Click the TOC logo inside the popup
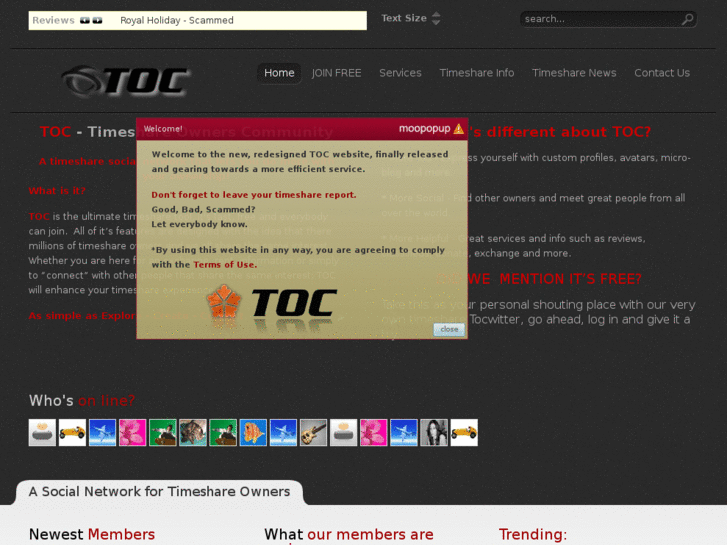The height and width of the screenshot is (545, 727). [x=271, y=304]
